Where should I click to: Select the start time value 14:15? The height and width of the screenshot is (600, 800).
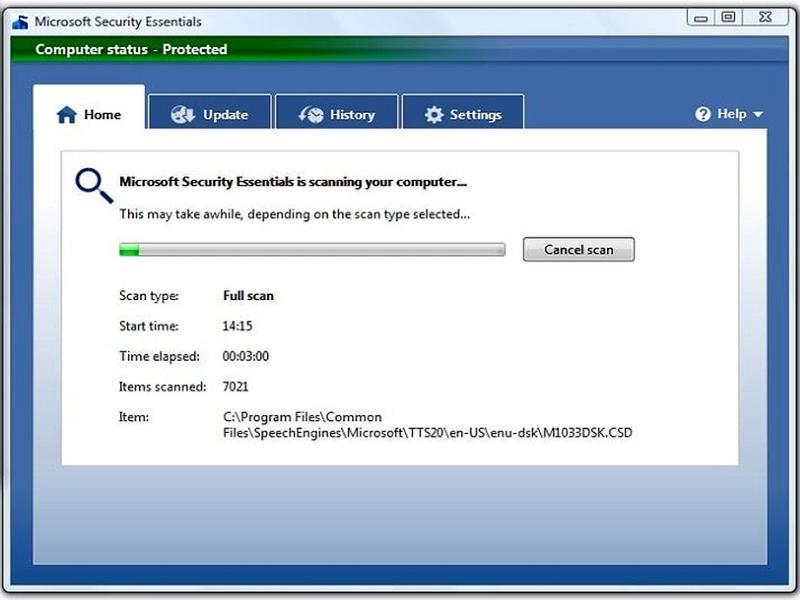pos(237,326)
